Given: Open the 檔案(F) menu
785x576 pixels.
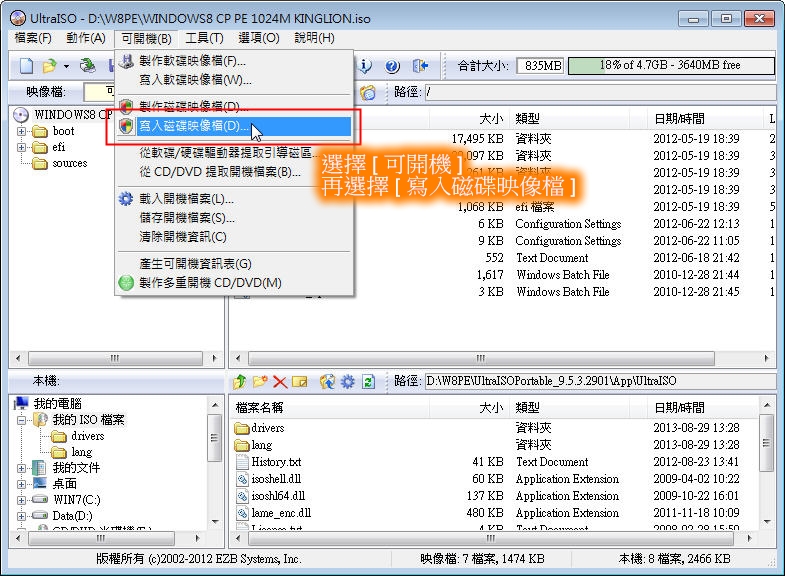Looking at the screenshot, I should click(33, 38).
